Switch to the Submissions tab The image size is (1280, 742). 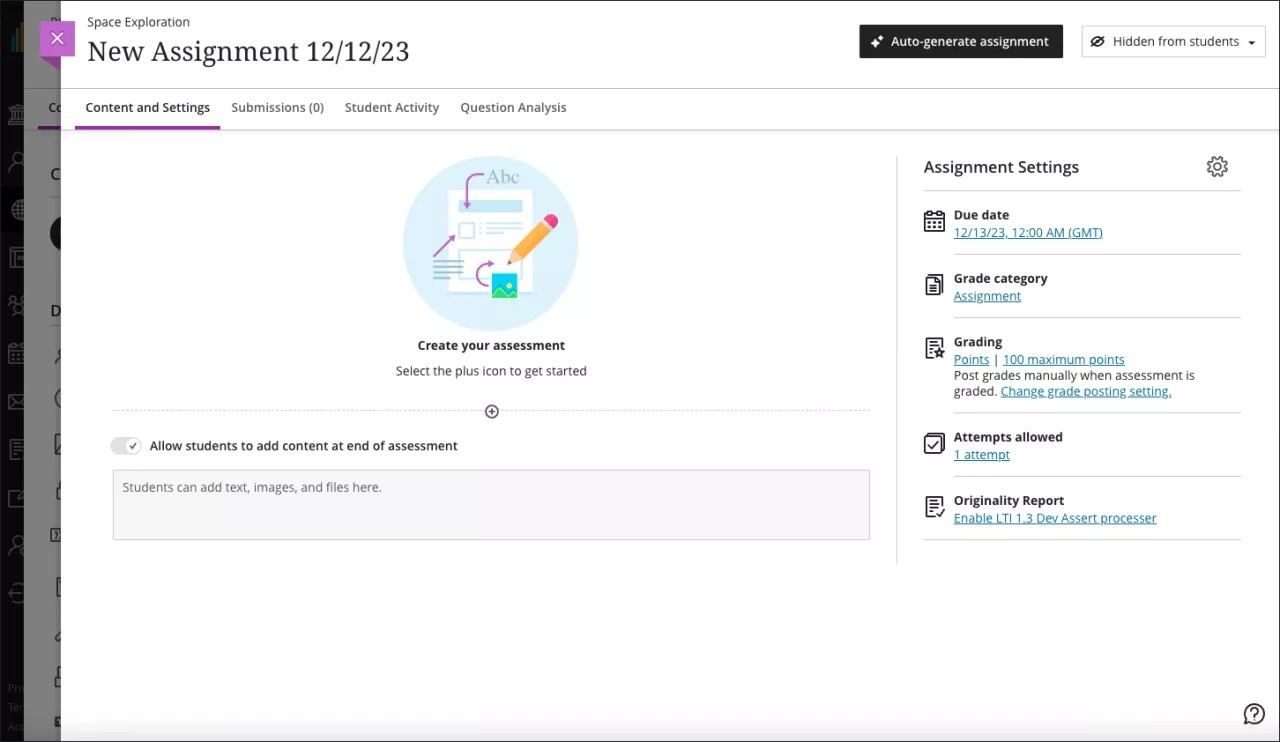(277, 107)
